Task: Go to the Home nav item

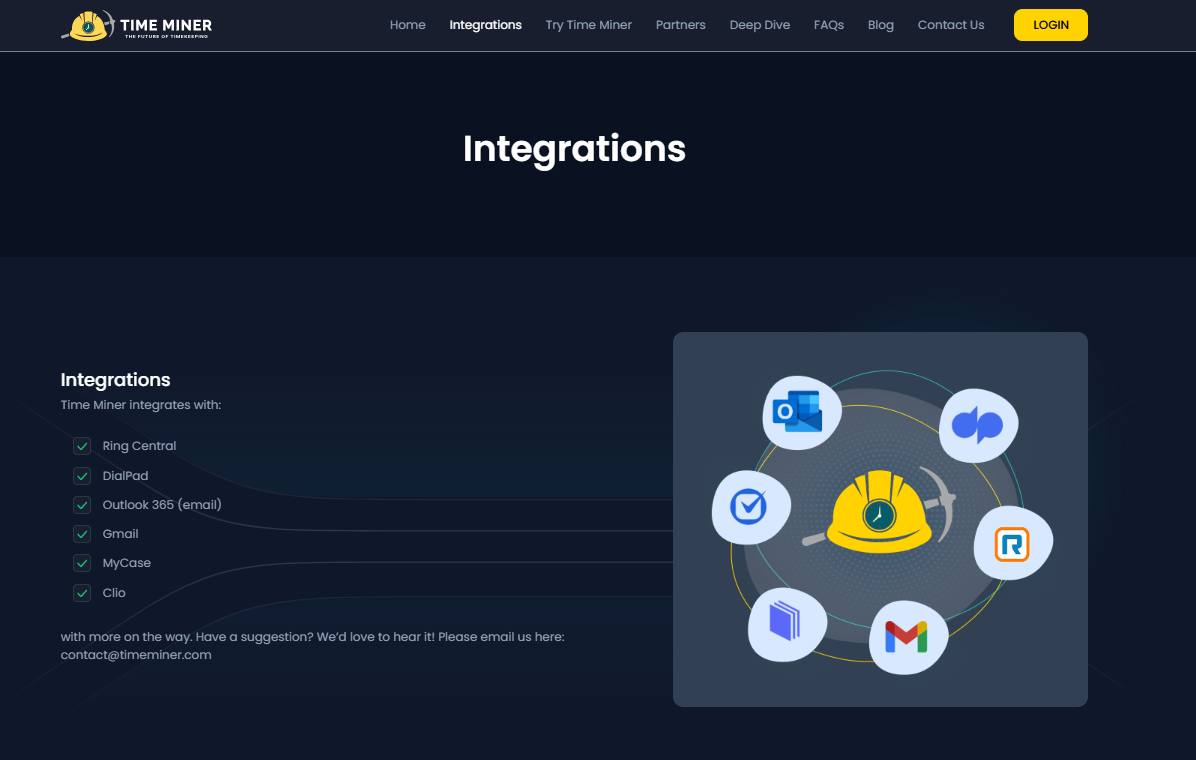Action: [x=407, y=25]
